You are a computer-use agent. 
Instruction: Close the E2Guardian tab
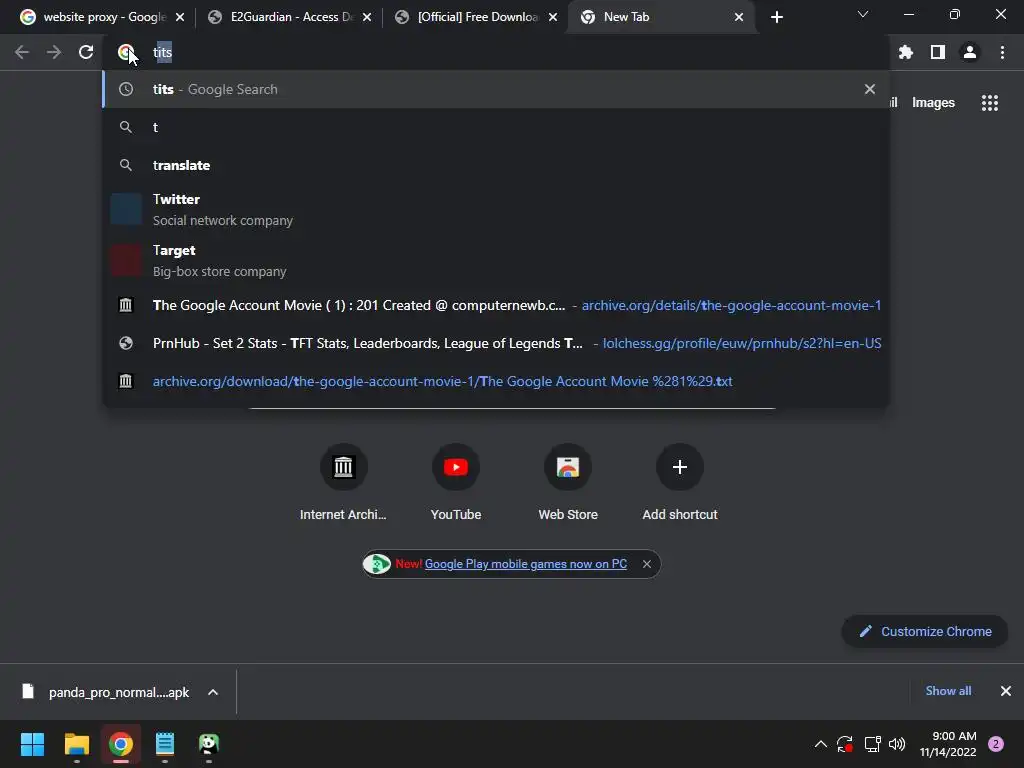coord(367,18)
